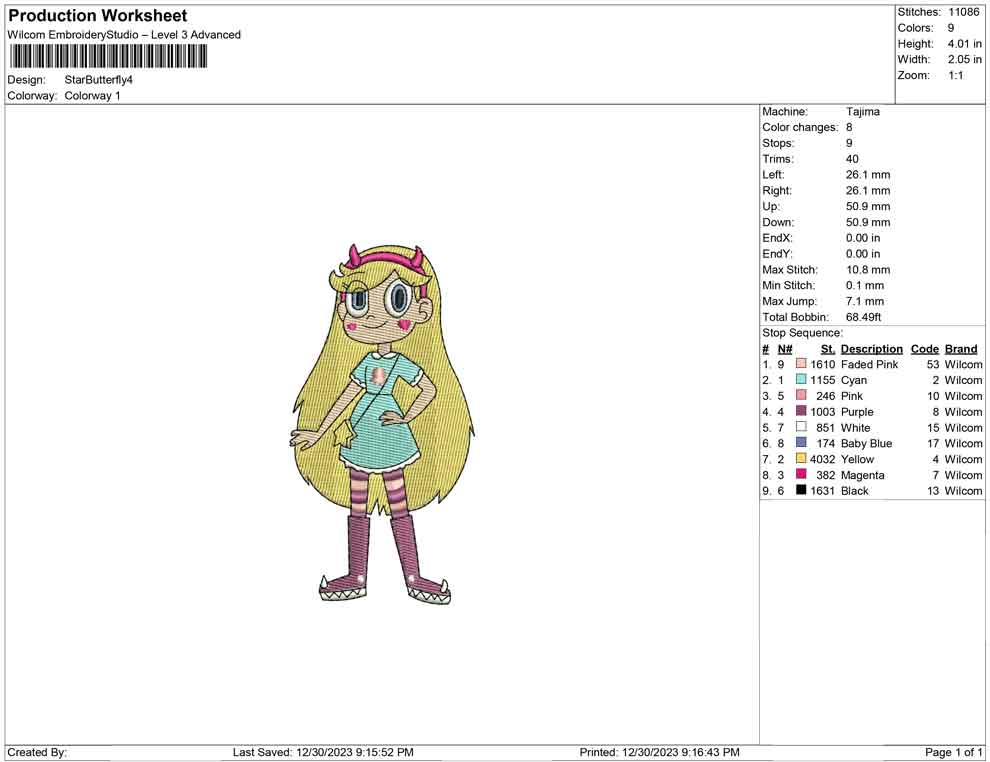Click the design name 'StarButterfly4'

(98, 80)
